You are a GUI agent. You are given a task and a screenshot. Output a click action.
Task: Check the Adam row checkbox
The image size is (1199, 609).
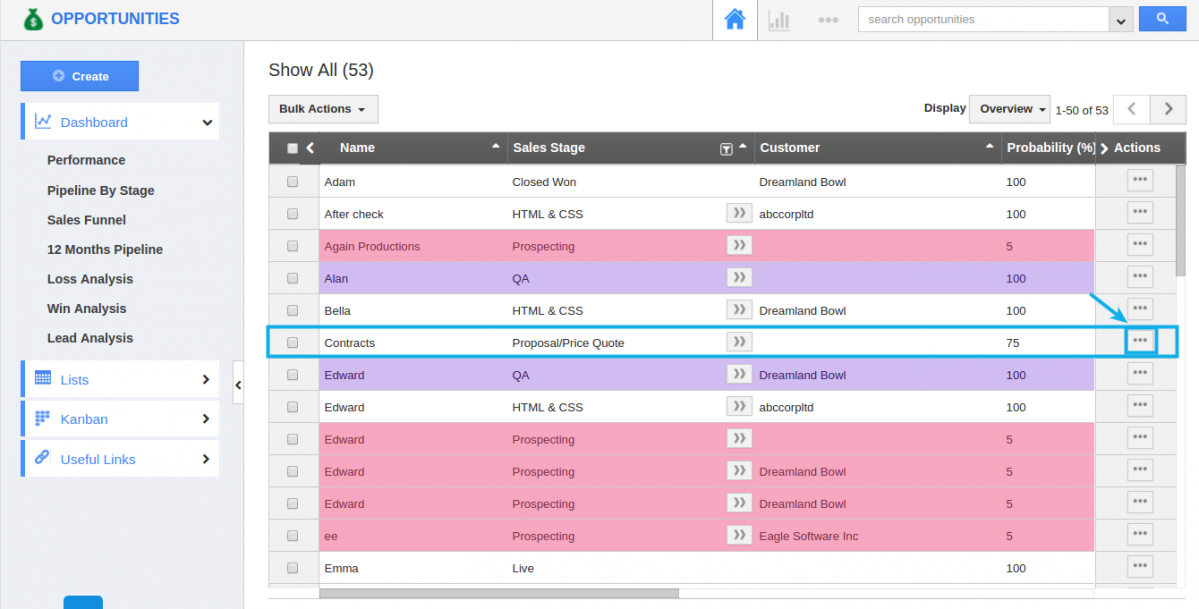tap(293, 182)
